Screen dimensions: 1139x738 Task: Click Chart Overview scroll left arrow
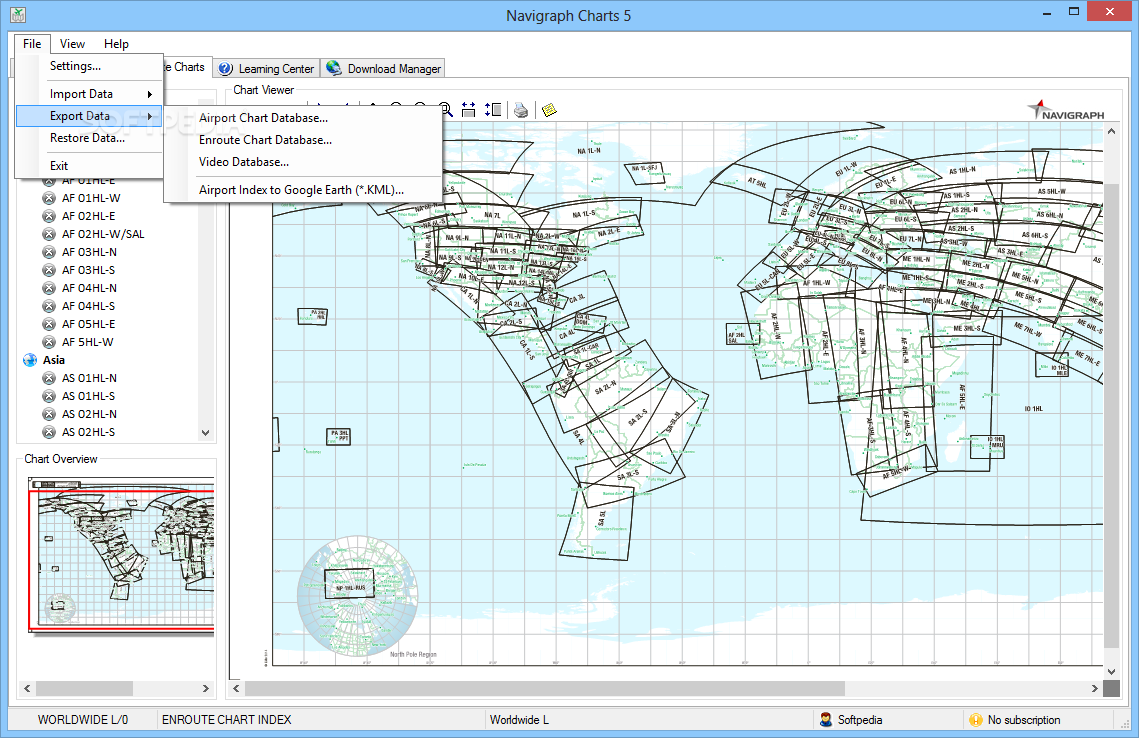pos(27,688)
